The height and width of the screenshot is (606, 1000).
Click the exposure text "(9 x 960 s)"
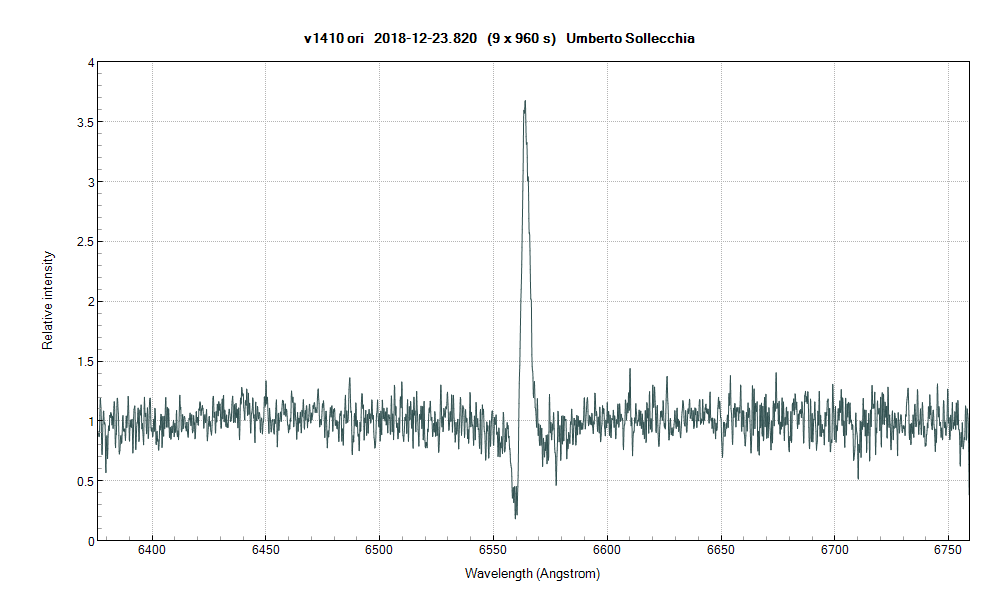pos(520,38)
